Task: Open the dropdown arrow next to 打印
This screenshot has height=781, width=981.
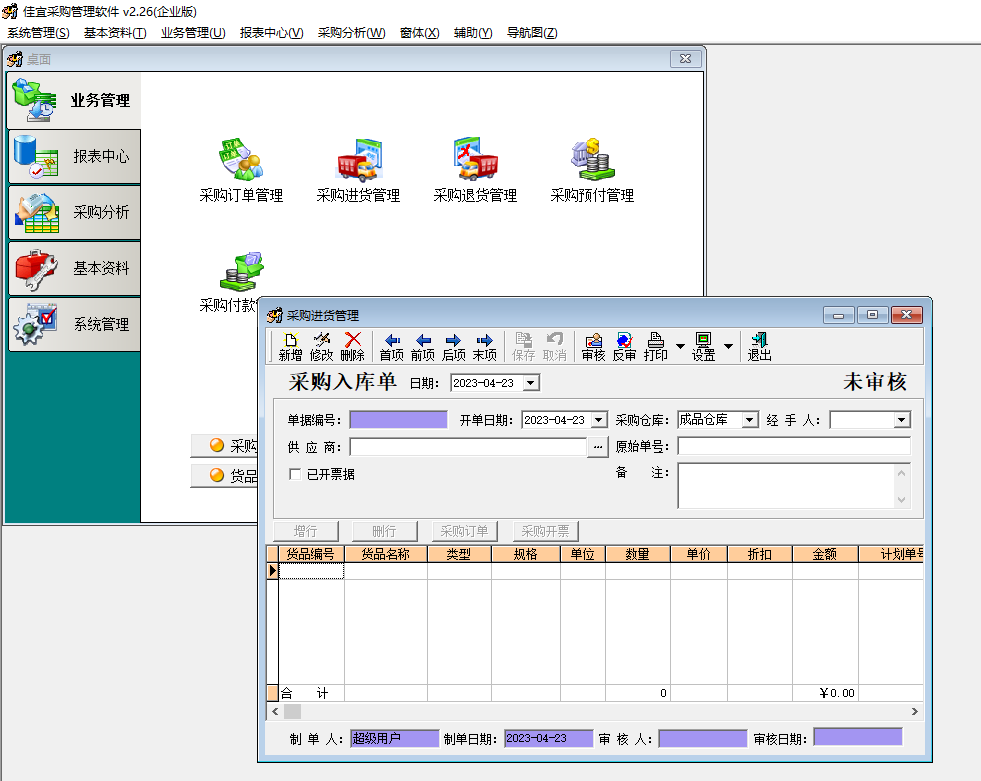Action: click(x=680, y=346)
